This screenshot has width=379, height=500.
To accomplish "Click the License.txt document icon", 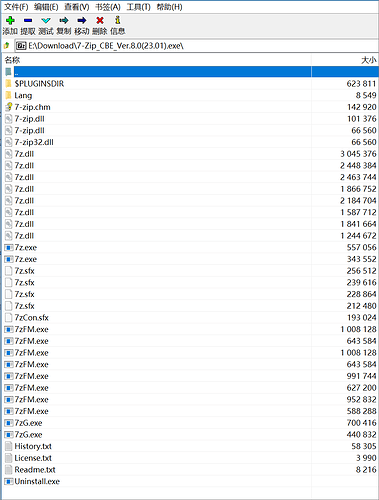I will click(x=9, y=458).
